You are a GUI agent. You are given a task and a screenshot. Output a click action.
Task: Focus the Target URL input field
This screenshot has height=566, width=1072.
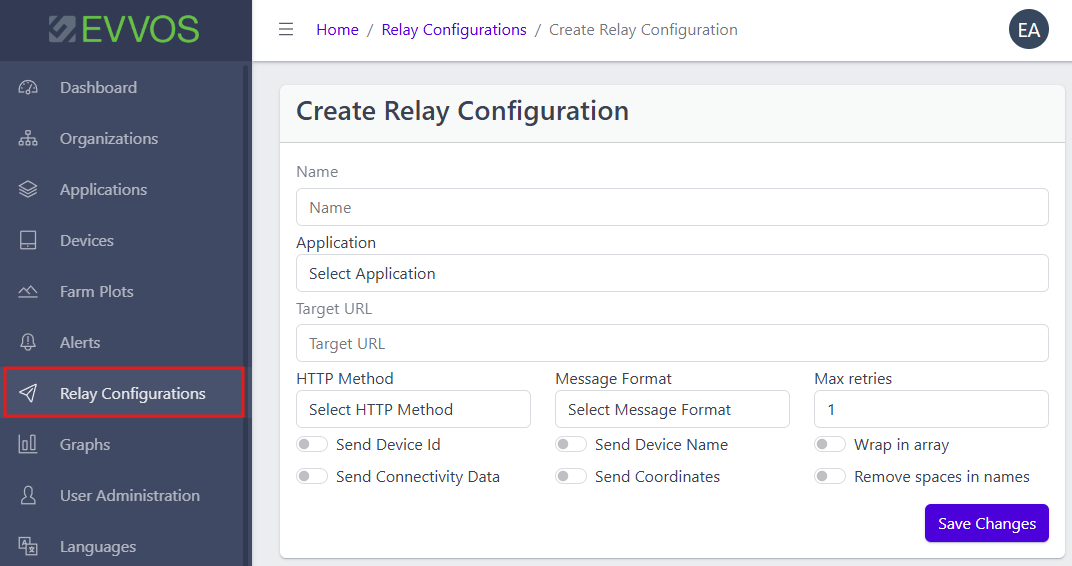coord(672,343)
